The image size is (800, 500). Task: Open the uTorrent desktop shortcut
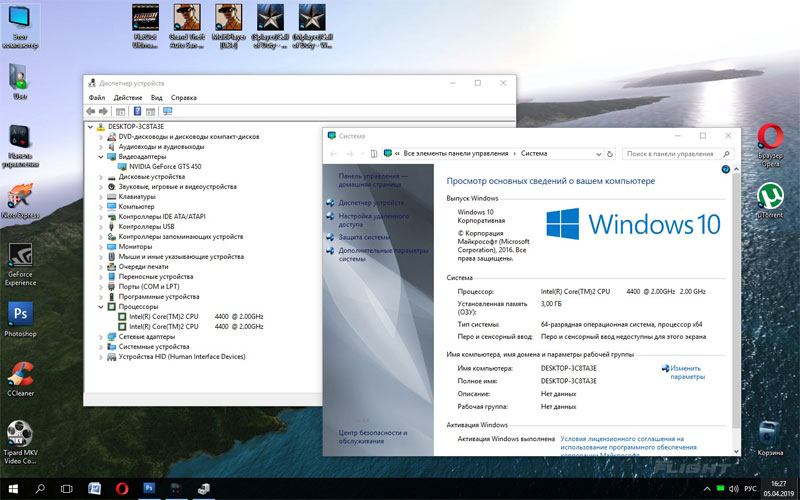pyautogui.click(x=770, y=201)
